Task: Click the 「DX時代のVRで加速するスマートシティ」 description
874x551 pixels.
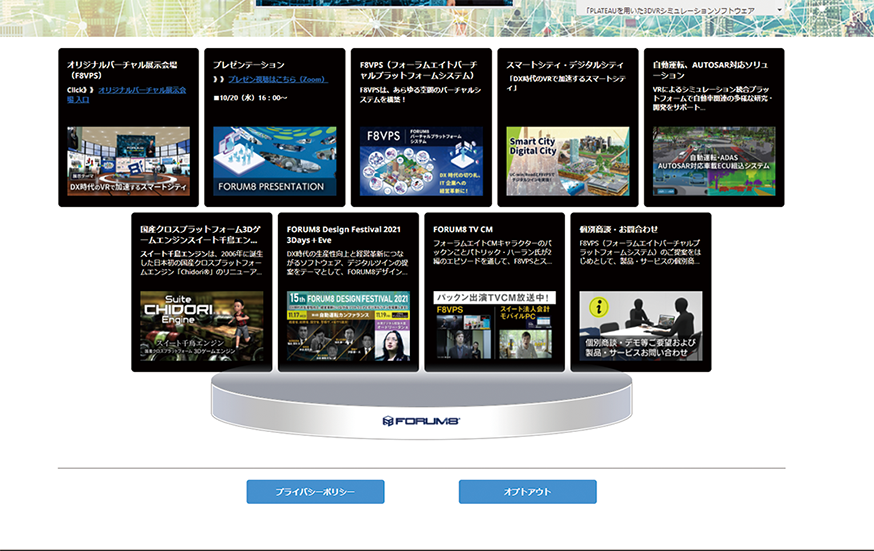Action: coord(566,83)
